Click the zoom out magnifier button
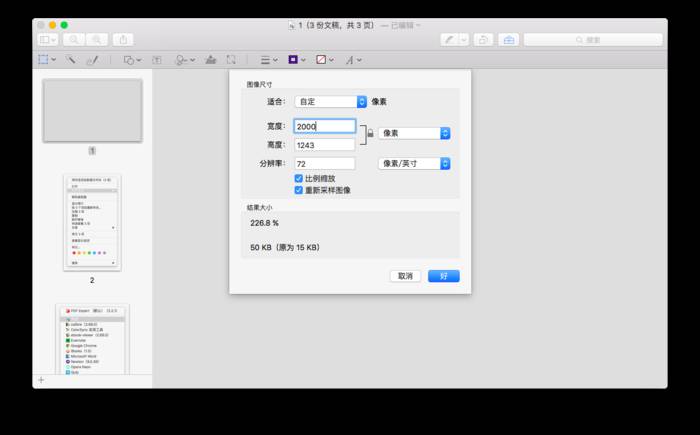The image size is (700, 435). point(74,40)
